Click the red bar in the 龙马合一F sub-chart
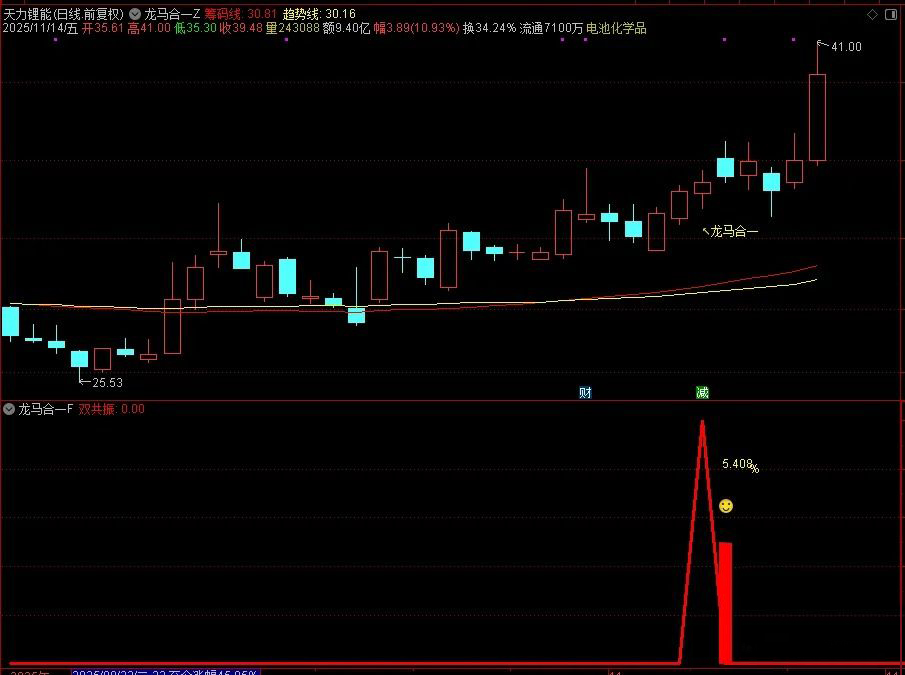Viewport: 905px width, 675px height. pyautogui.click(x=726, y=603)
